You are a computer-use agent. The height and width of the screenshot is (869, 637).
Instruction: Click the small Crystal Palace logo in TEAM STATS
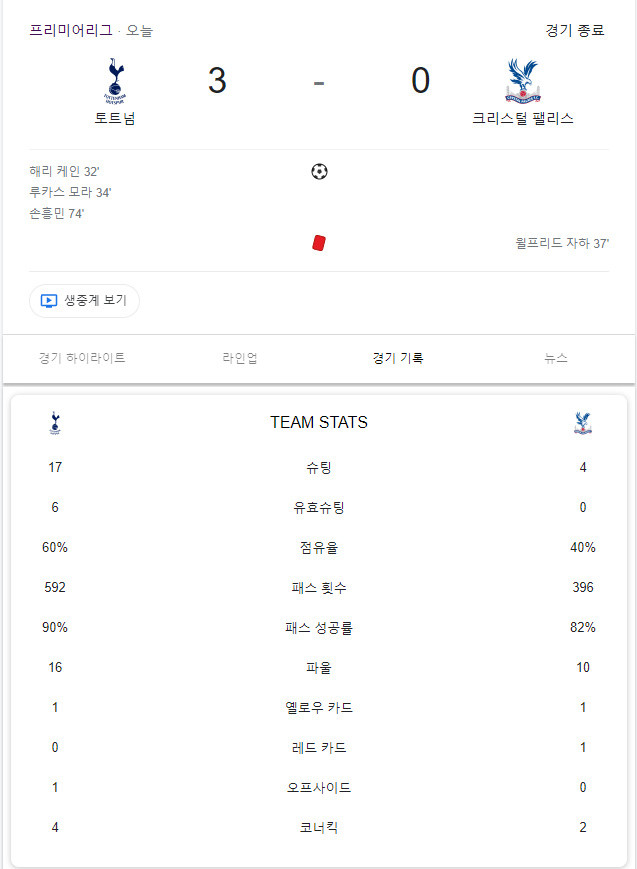(583, 423)
